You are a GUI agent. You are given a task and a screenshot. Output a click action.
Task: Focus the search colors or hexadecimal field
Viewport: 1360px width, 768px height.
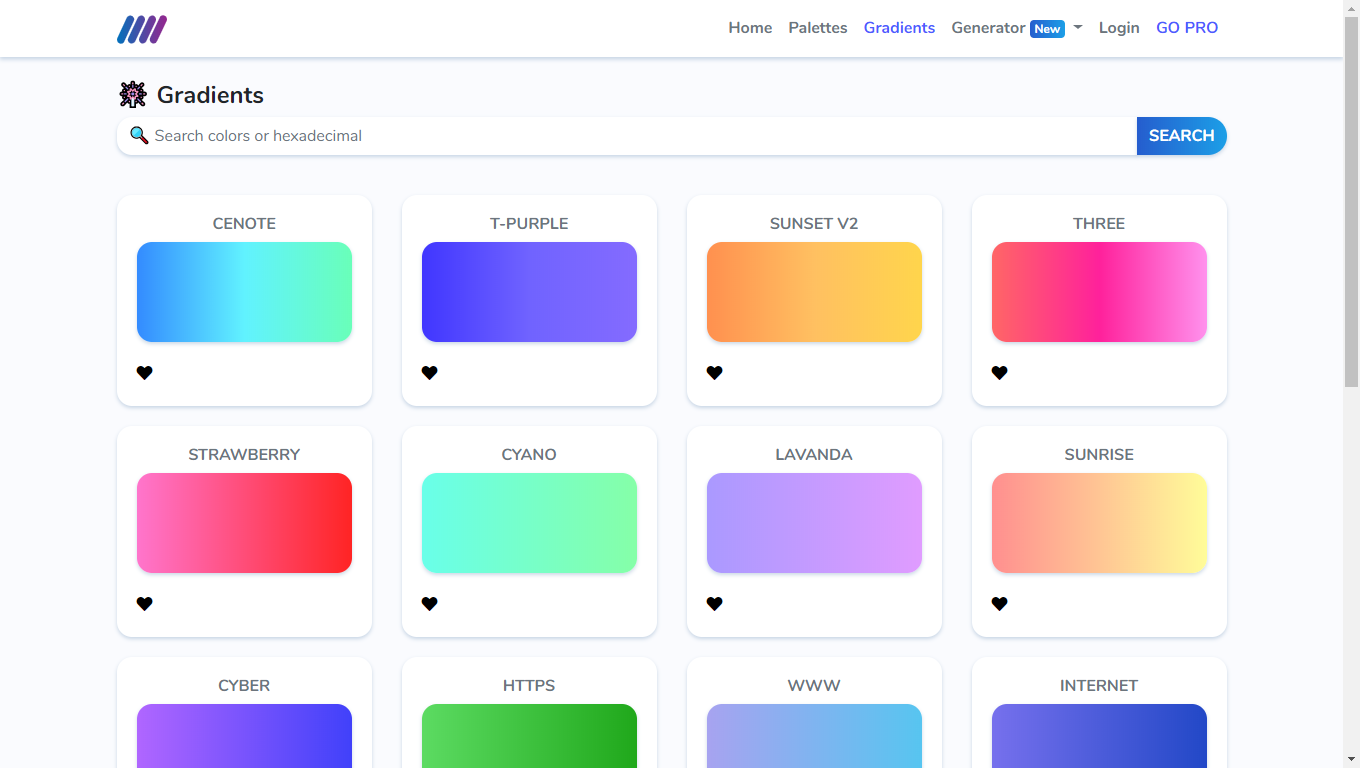(x=640, y=136)
